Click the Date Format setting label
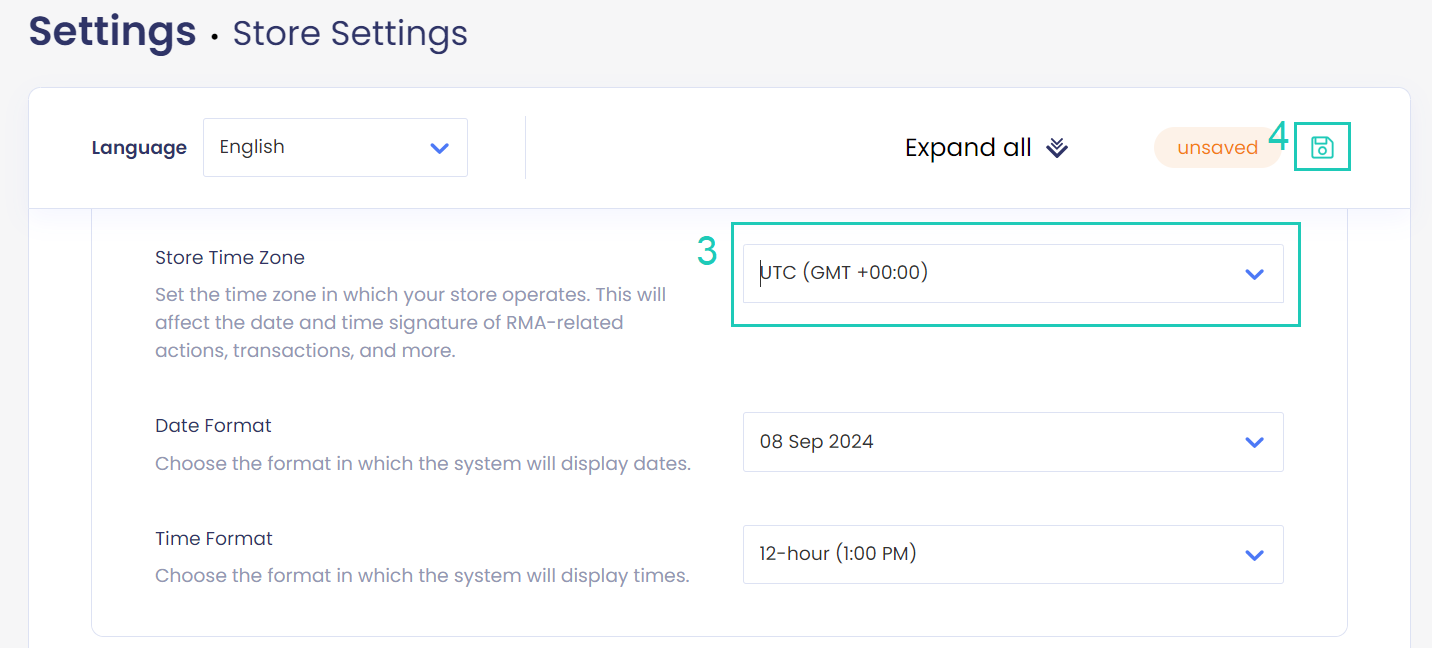 [213, 426]
